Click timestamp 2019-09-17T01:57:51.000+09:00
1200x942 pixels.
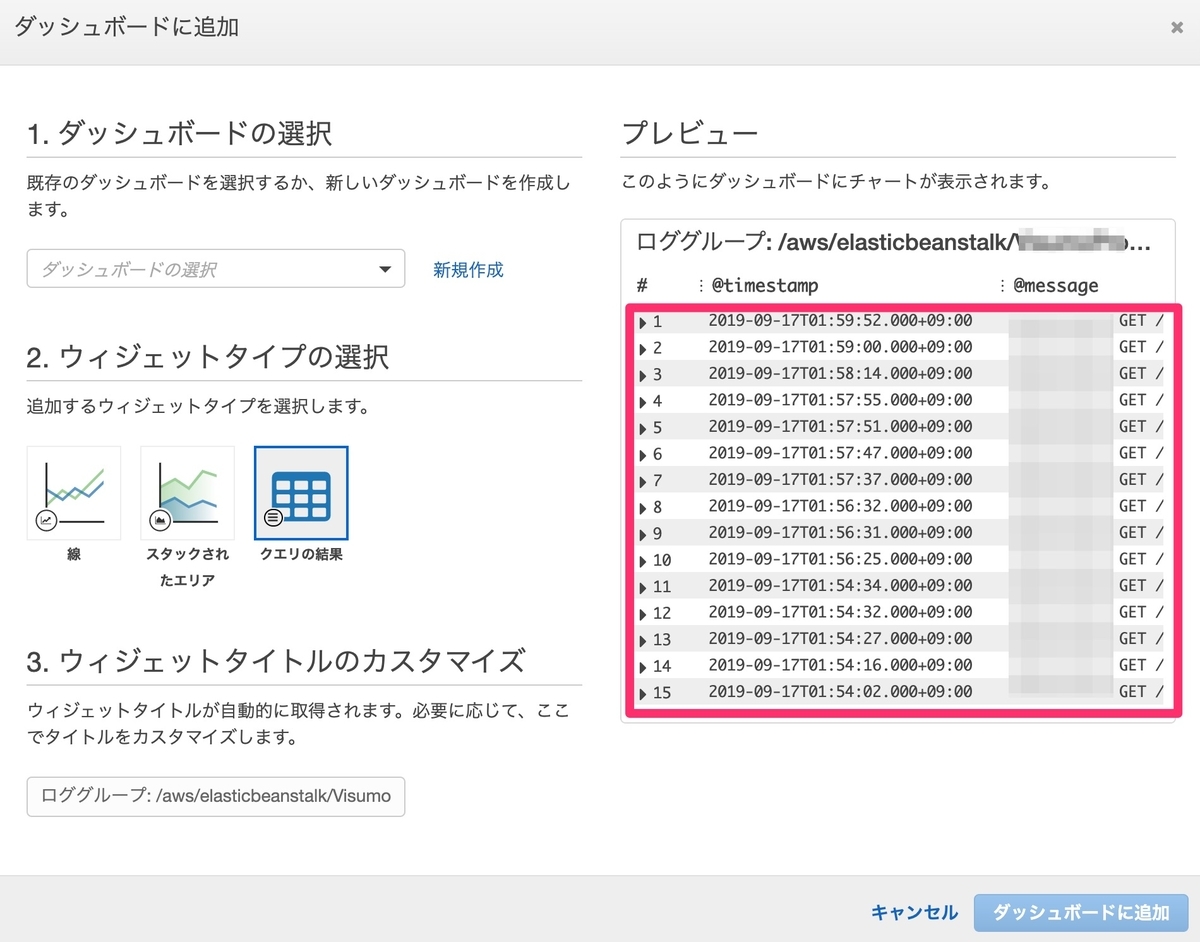840,427
